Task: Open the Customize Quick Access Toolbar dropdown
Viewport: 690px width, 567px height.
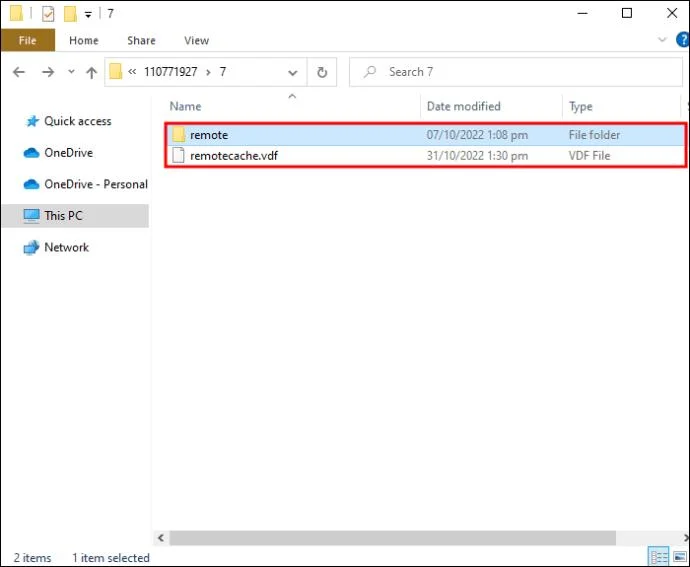Action: pos(88,15)
